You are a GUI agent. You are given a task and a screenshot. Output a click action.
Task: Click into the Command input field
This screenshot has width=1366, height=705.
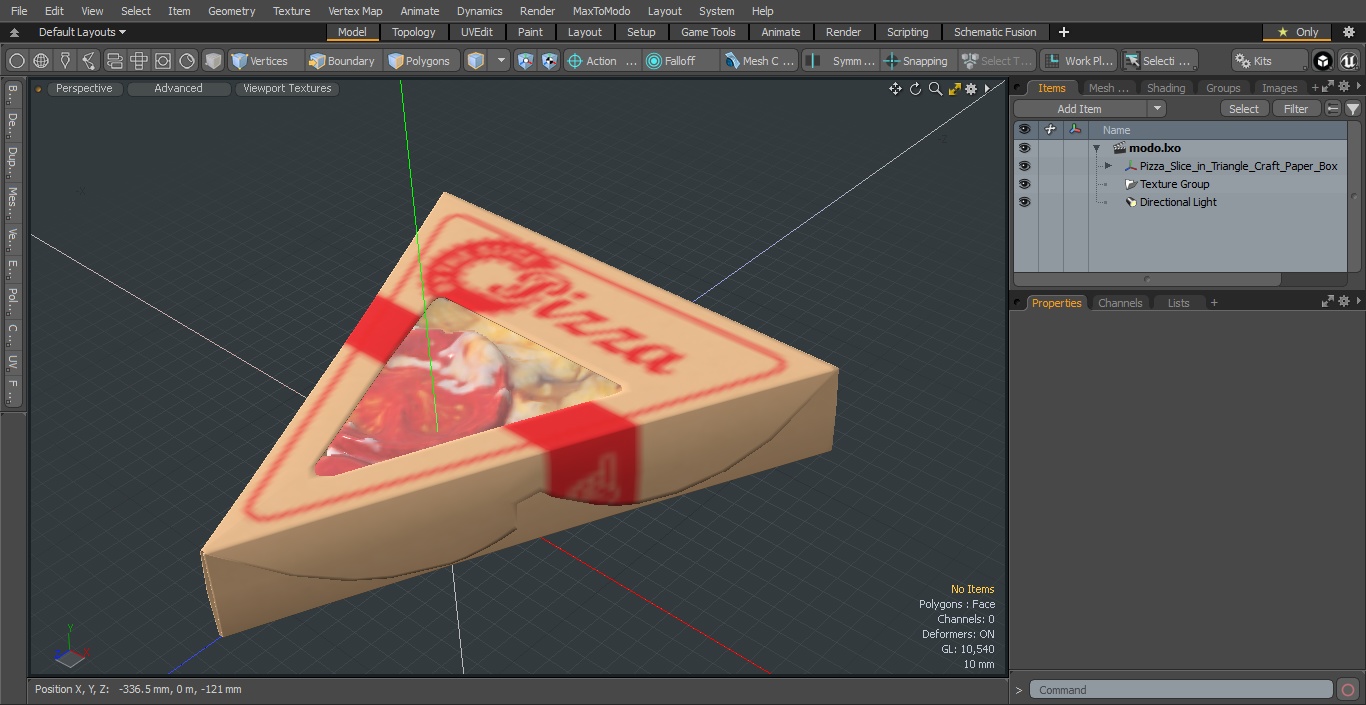coord(1181,690)
